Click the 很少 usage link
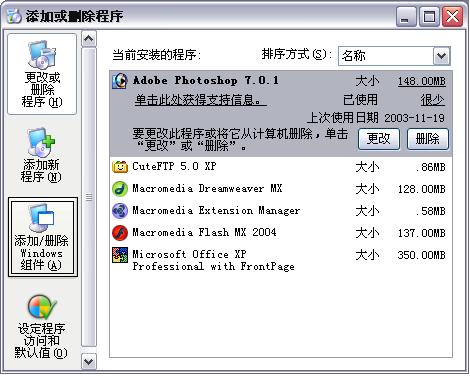Image resolution: width=470 pixels, height=376 pixels. pyautogui.click(x=432, y=100)
